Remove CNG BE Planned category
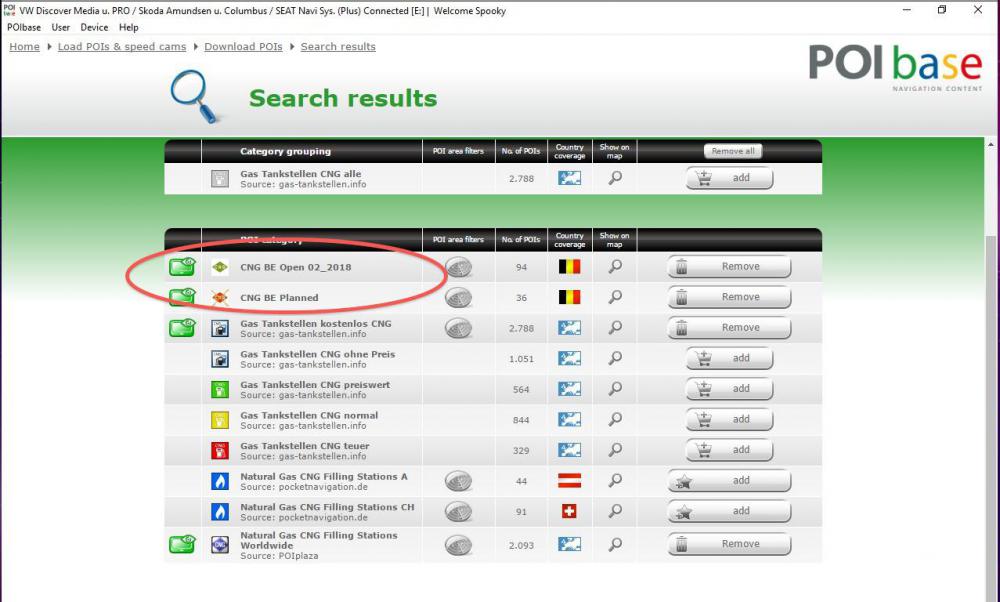 pyautogui.click(x=729, y=297)
